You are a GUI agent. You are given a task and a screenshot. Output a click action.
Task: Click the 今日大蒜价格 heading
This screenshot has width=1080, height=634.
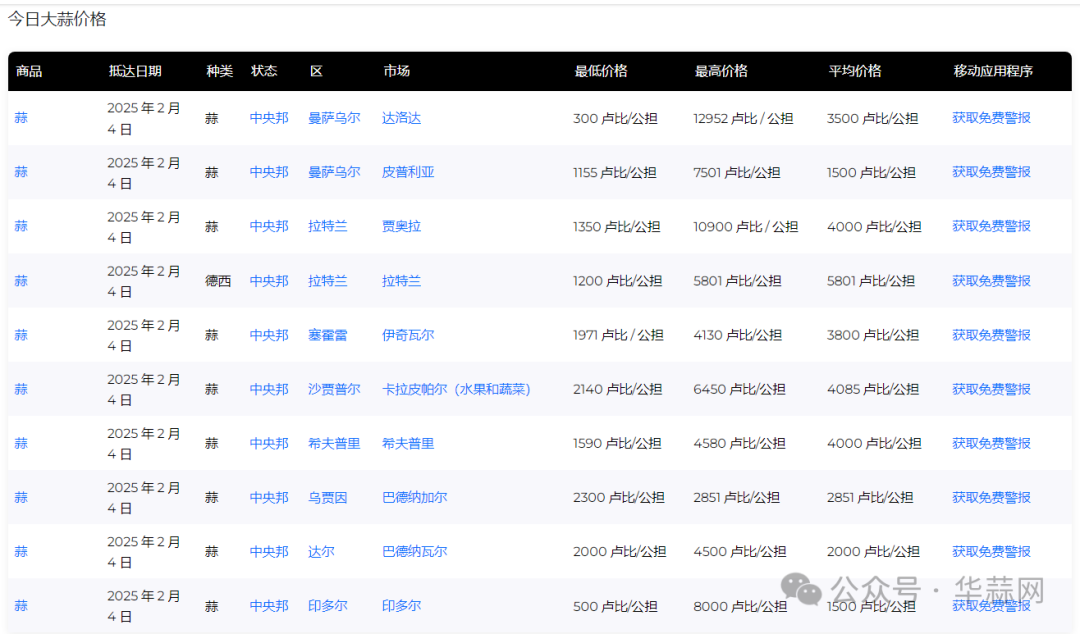point(57,19)
